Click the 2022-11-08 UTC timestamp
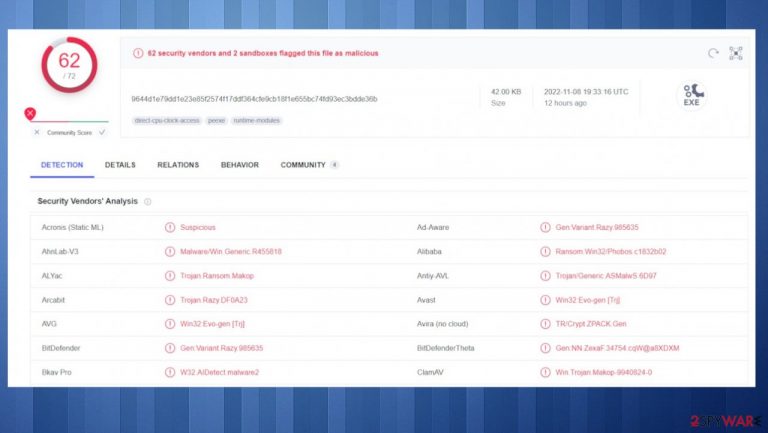768x433 pixels. click(586, 92)
